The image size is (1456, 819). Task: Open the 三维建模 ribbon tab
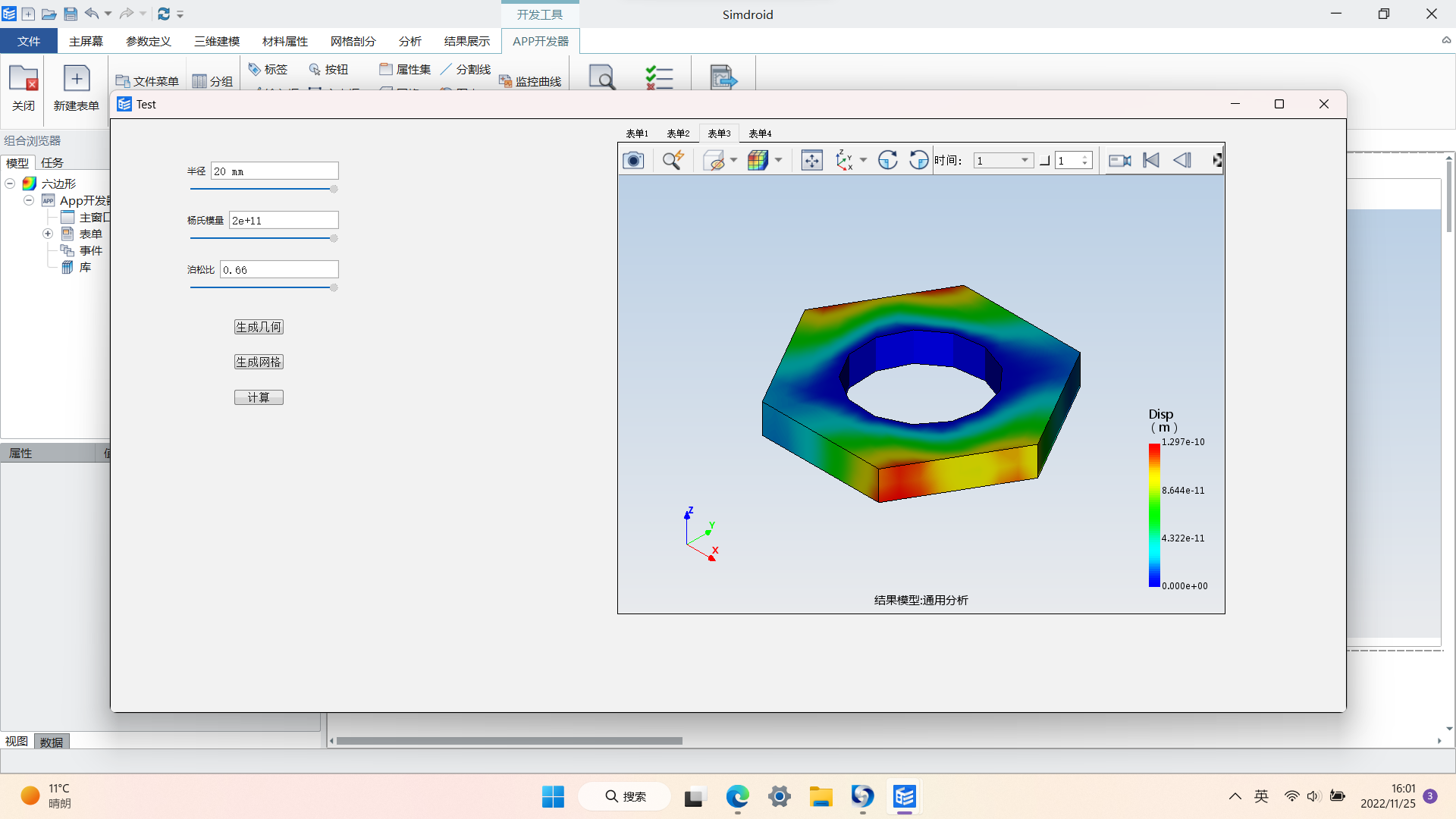click(x=217, y=41)
